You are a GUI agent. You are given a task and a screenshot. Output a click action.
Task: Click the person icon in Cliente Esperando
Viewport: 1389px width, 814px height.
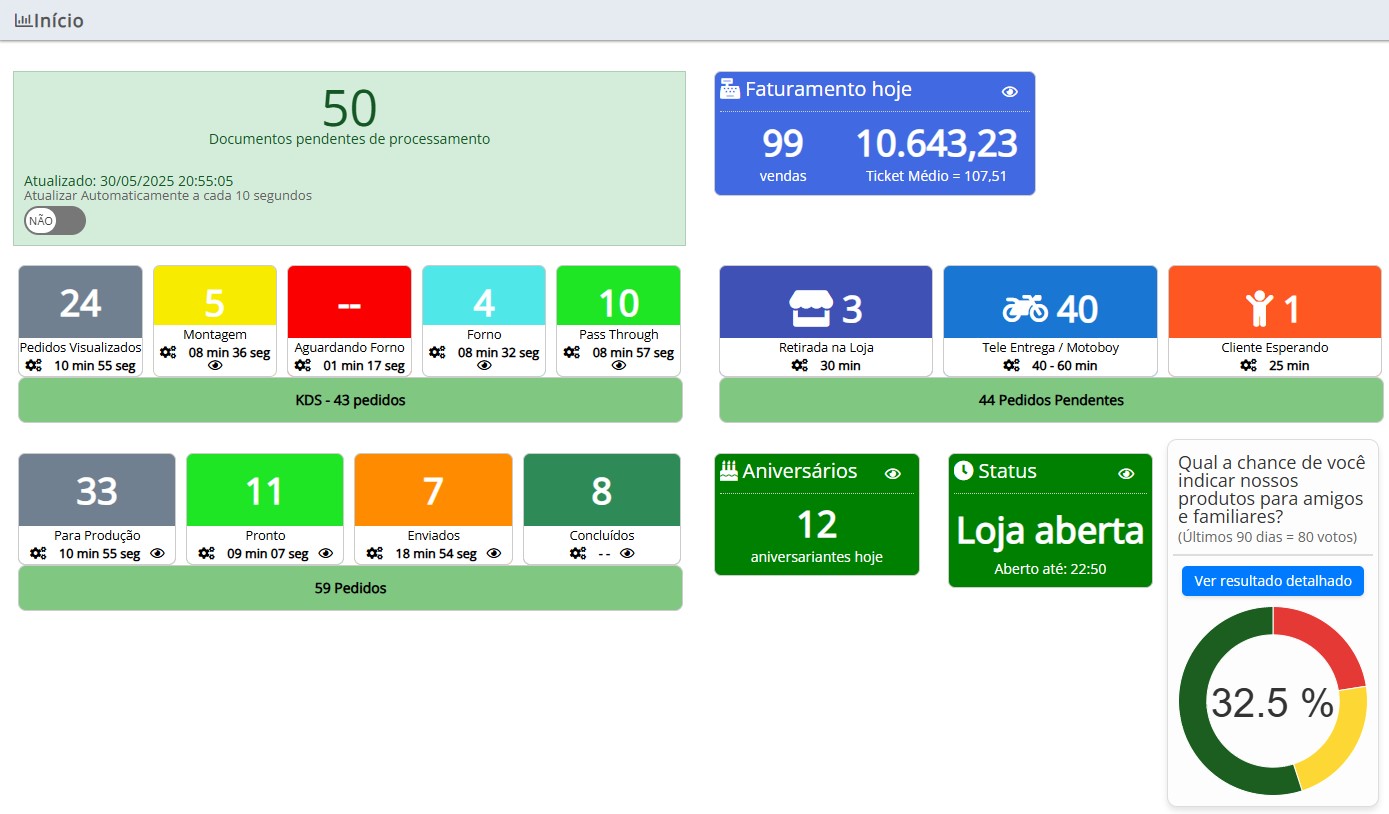click(1257, 309)
